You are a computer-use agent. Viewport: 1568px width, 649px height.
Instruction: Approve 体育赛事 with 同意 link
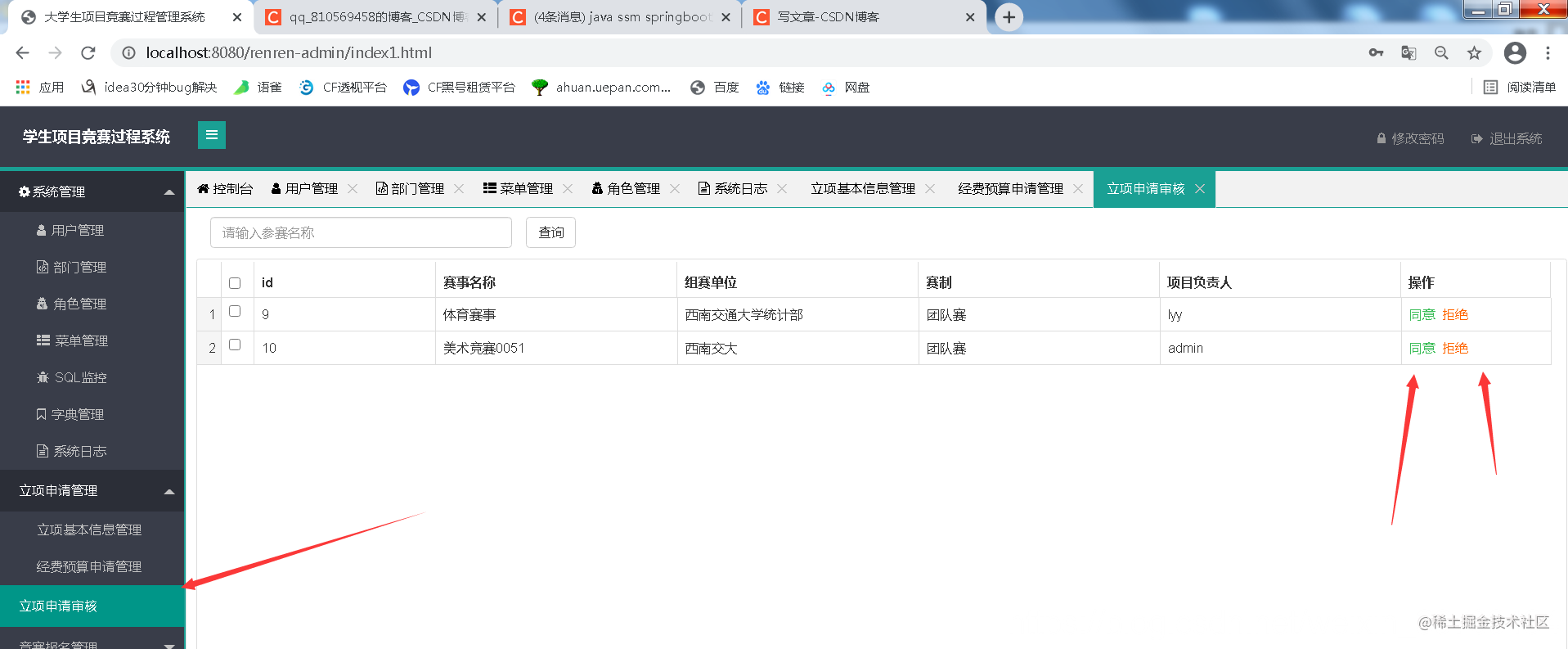click(x=1422, y=314)
